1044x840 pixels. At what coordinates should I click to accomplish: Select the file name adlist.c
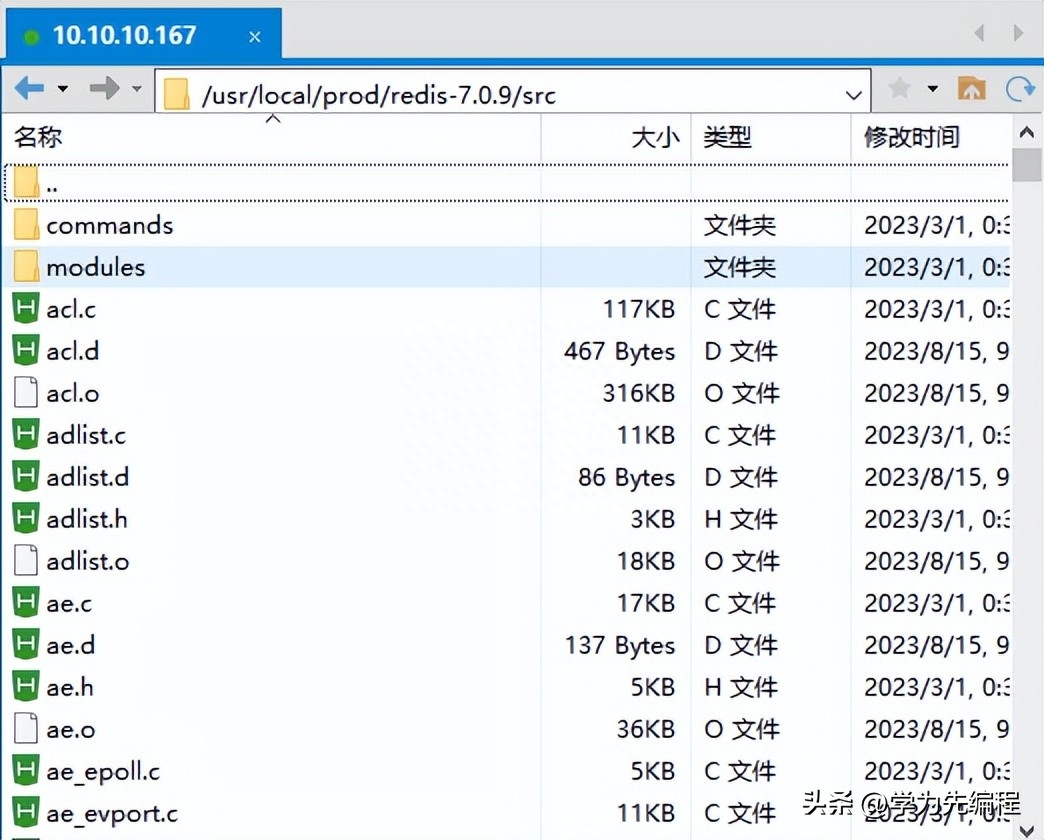pyautogui.click(x=86, y=435)
